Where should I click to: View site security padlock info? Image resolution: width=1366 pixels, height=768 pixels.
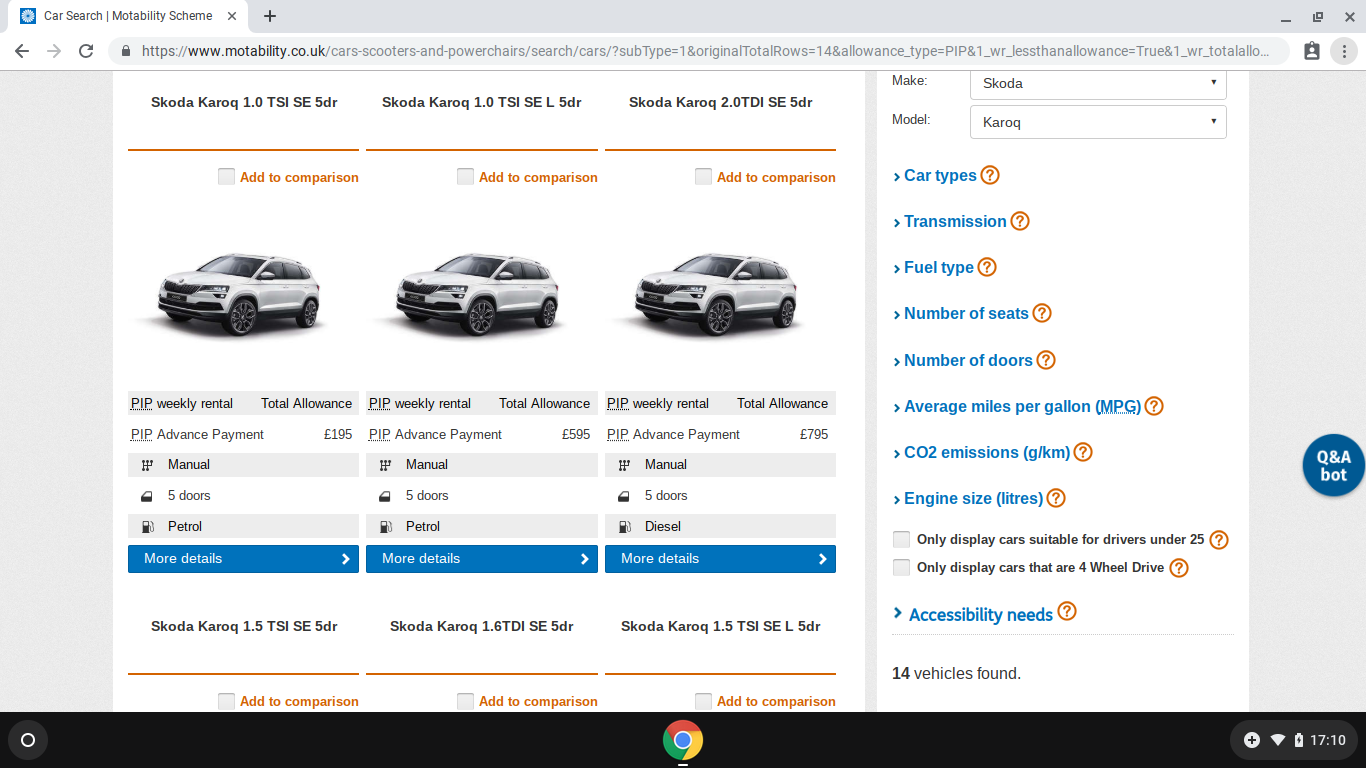(x=126, y=51)
